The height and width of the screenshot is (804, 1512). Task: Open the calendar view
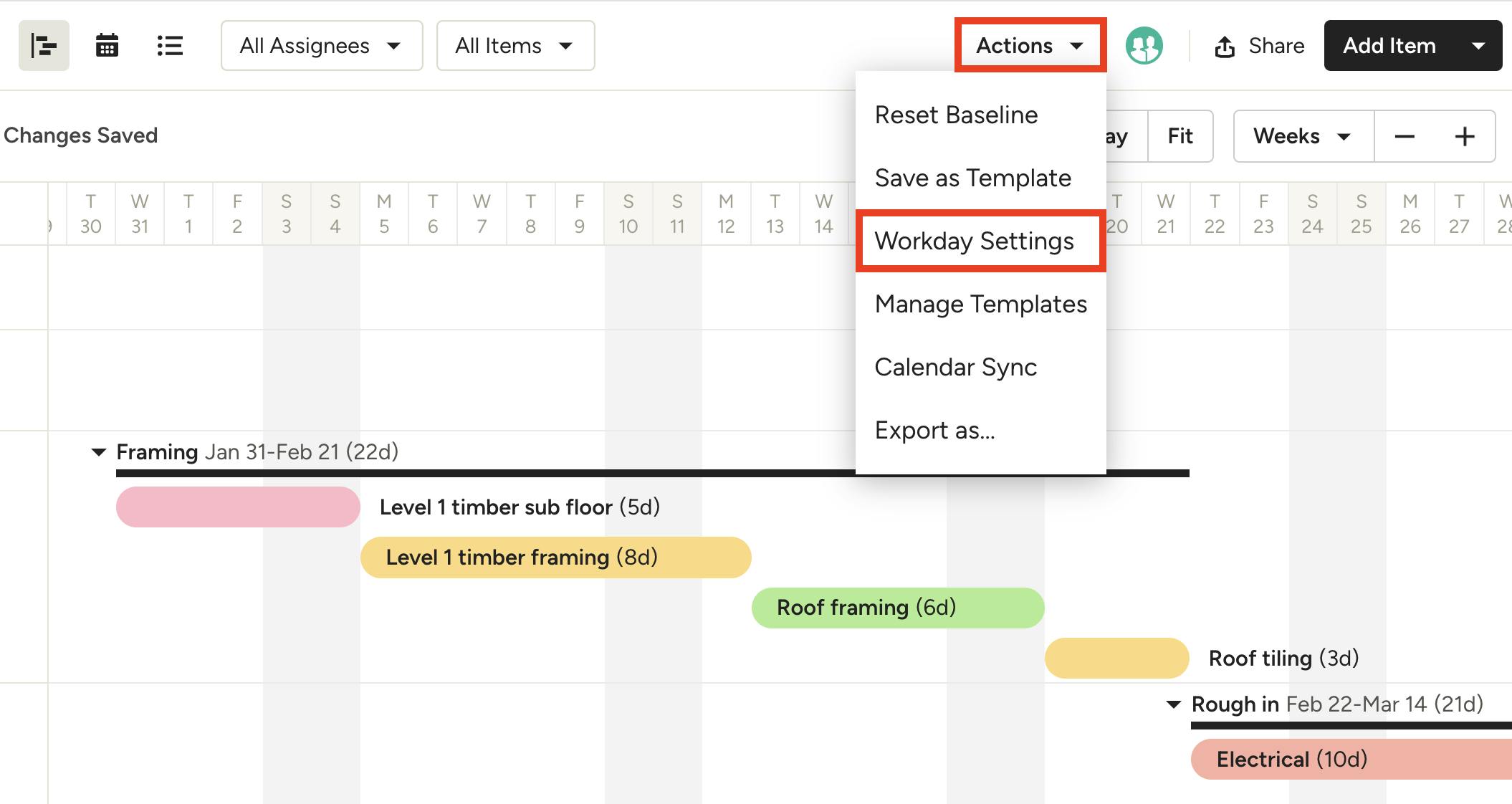coord(106,45)
